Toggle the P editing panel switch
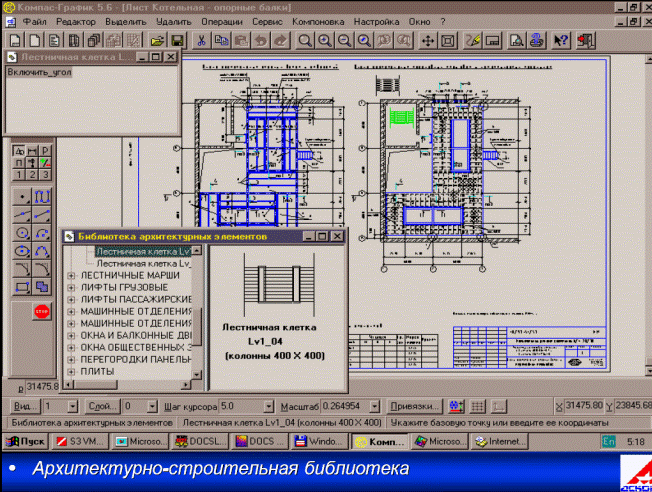 (45, 151)
